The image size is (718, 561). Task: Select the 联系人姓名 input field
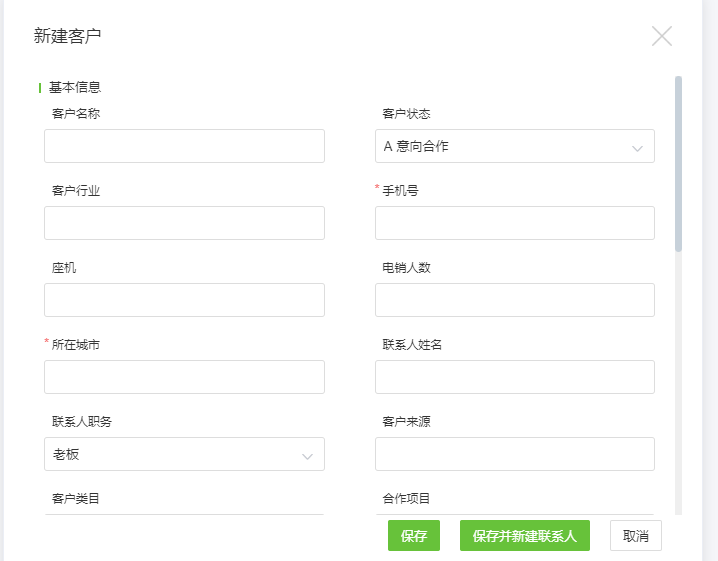tap(515, 377)
